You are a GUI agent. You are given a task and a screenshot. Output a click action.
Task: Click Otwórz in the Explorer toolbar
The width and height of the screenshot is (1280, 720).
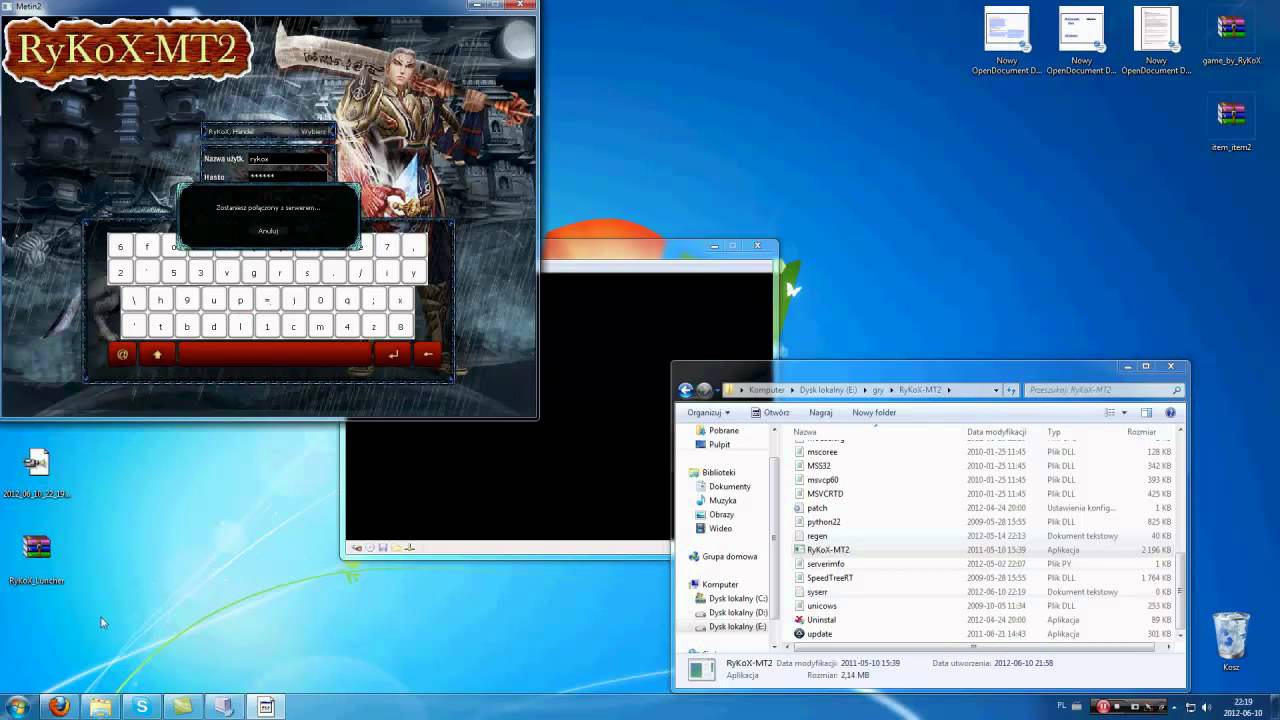(770, 412)
